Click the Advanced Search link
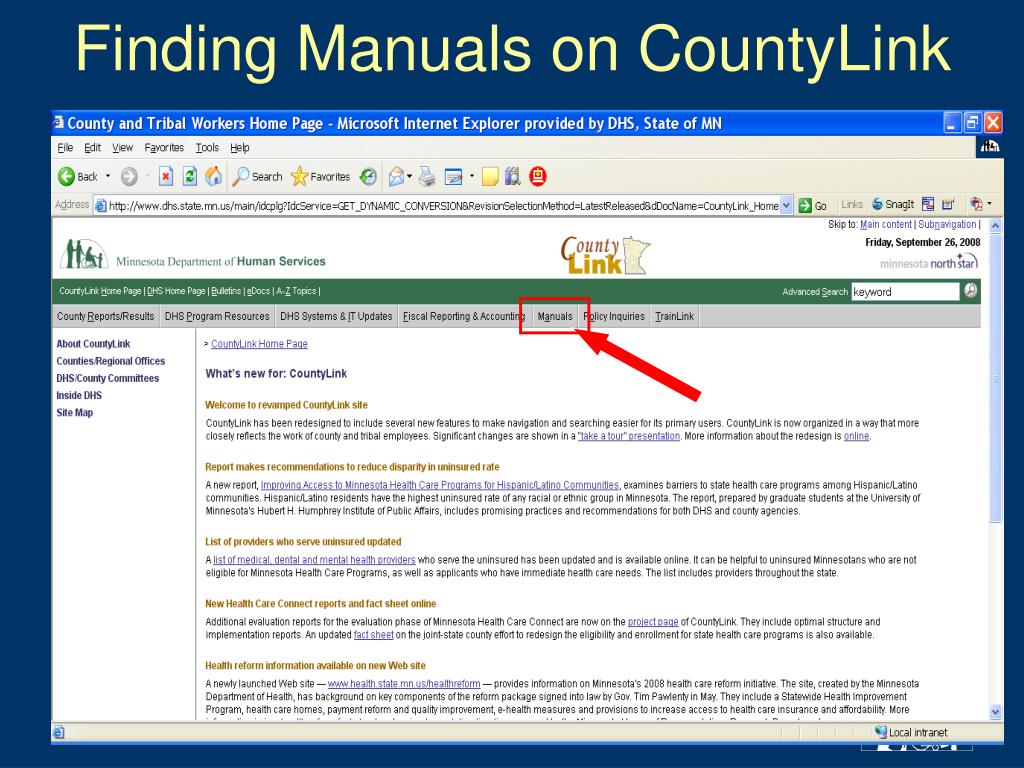1024x768 pixels. [815, 292]
